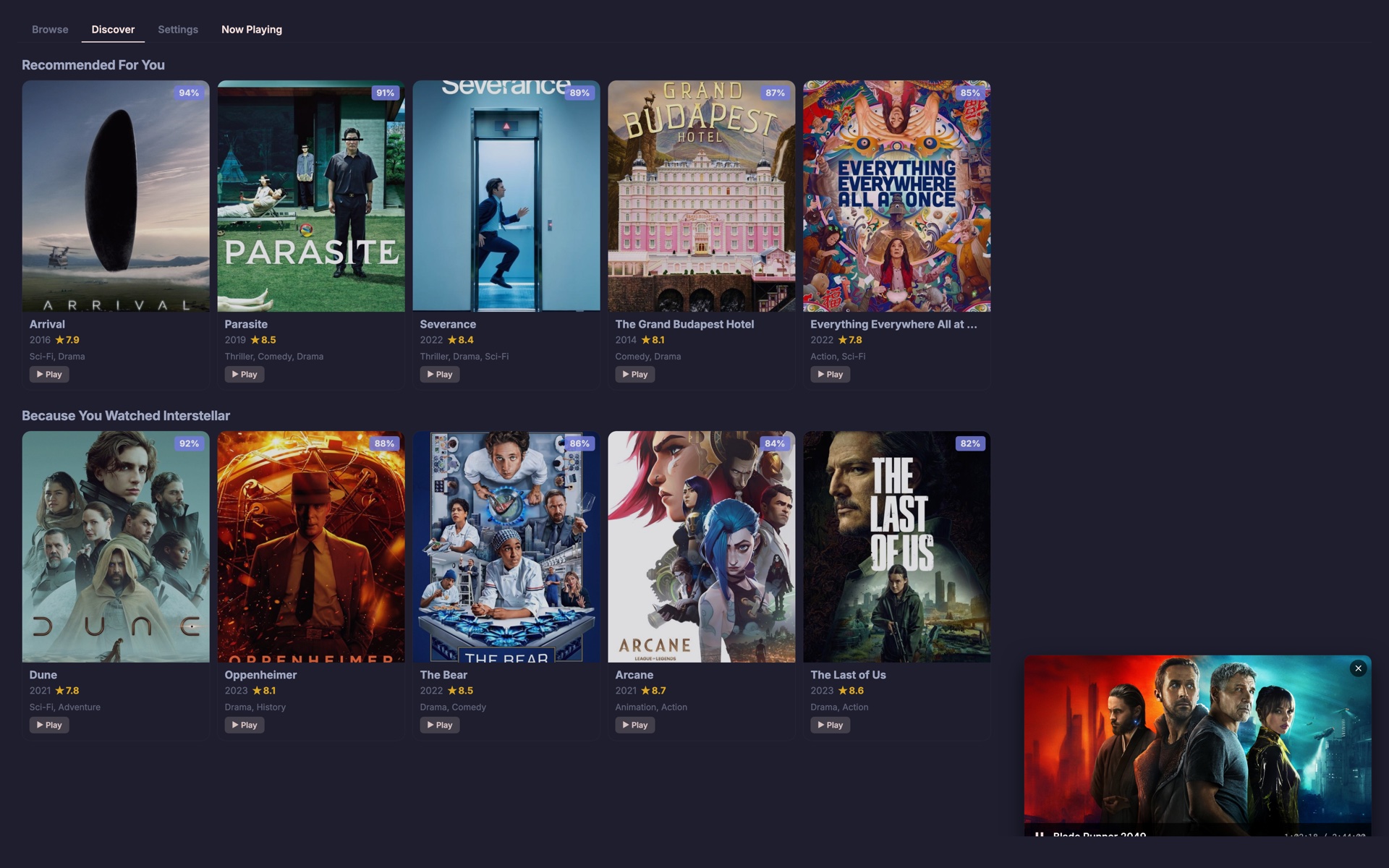The image size is (1389, 868).
Task: Close the Blade Runner 2049 mini player
Action: (x=1358, y=668)
